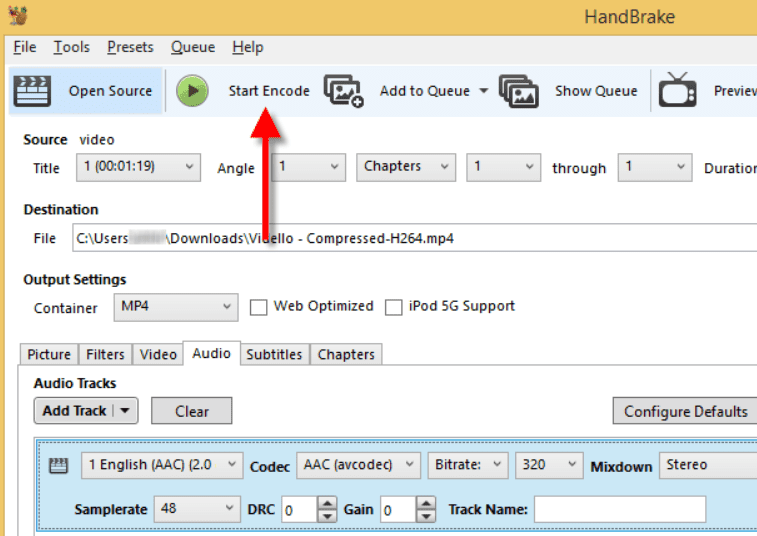Click the Show Queue label

coord(596,91)
